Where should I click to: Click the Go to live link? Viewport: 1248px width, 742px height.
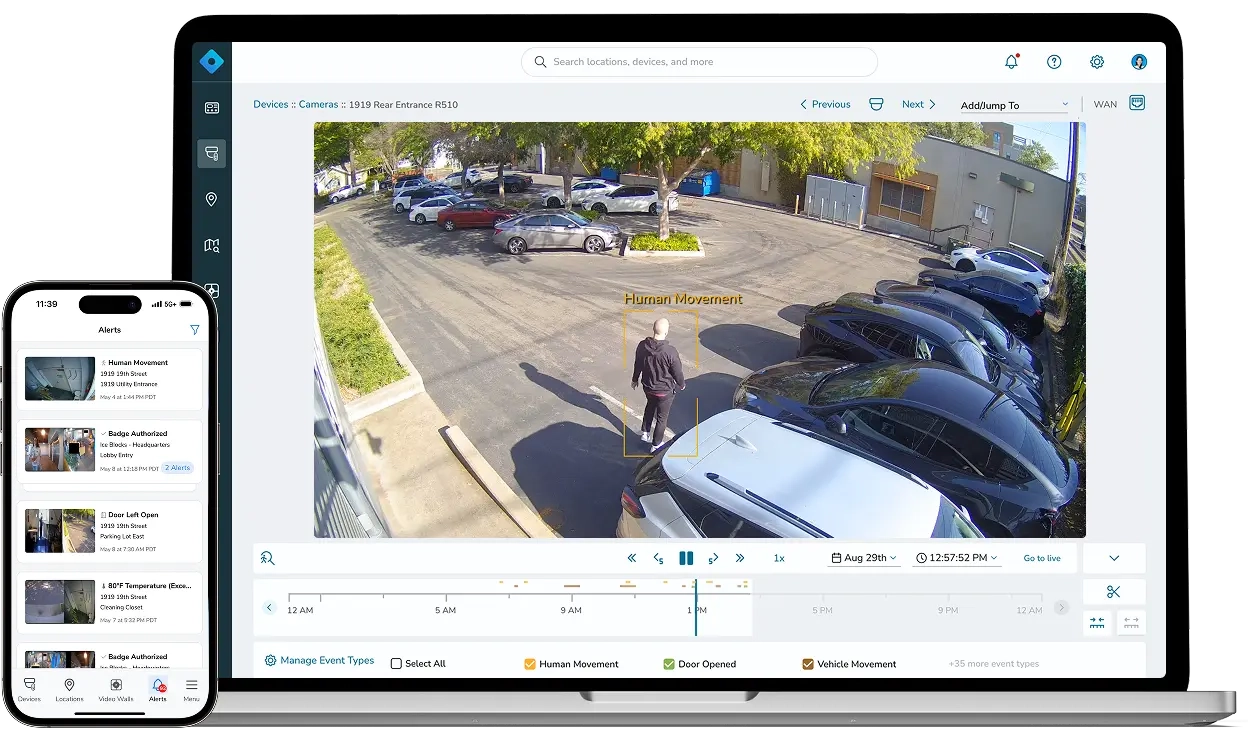(1042, 558)
